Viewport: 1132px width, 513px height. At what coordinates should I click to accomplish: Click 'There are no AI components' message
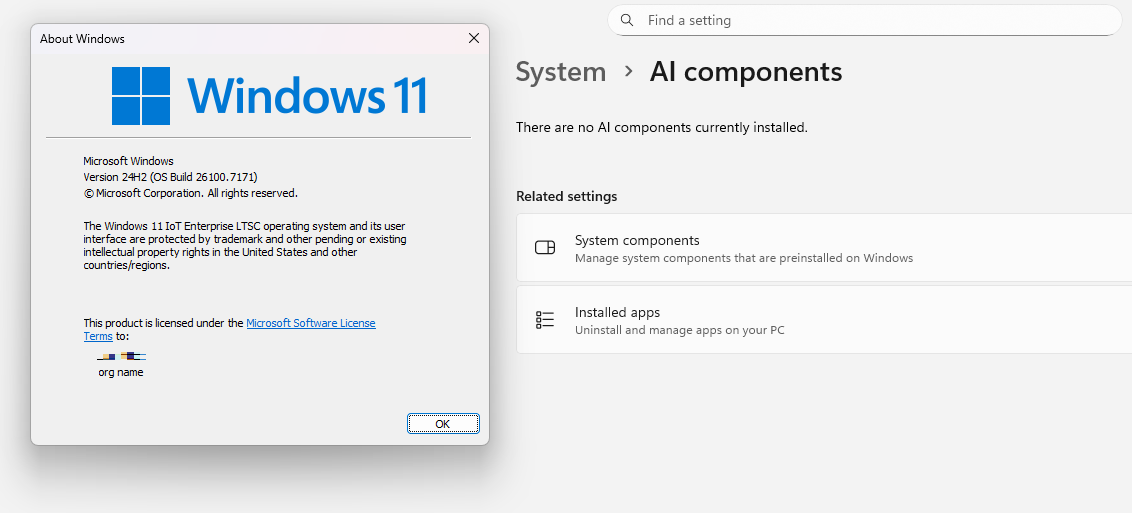pyautogui.click(x=662, y=128)
